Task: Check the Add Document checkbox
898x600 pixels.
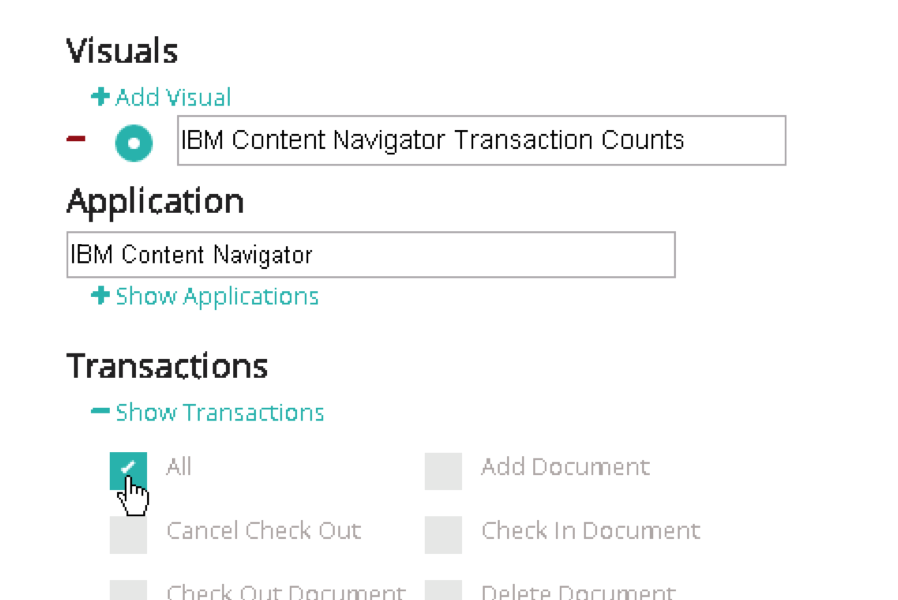Action: point(443,471)
